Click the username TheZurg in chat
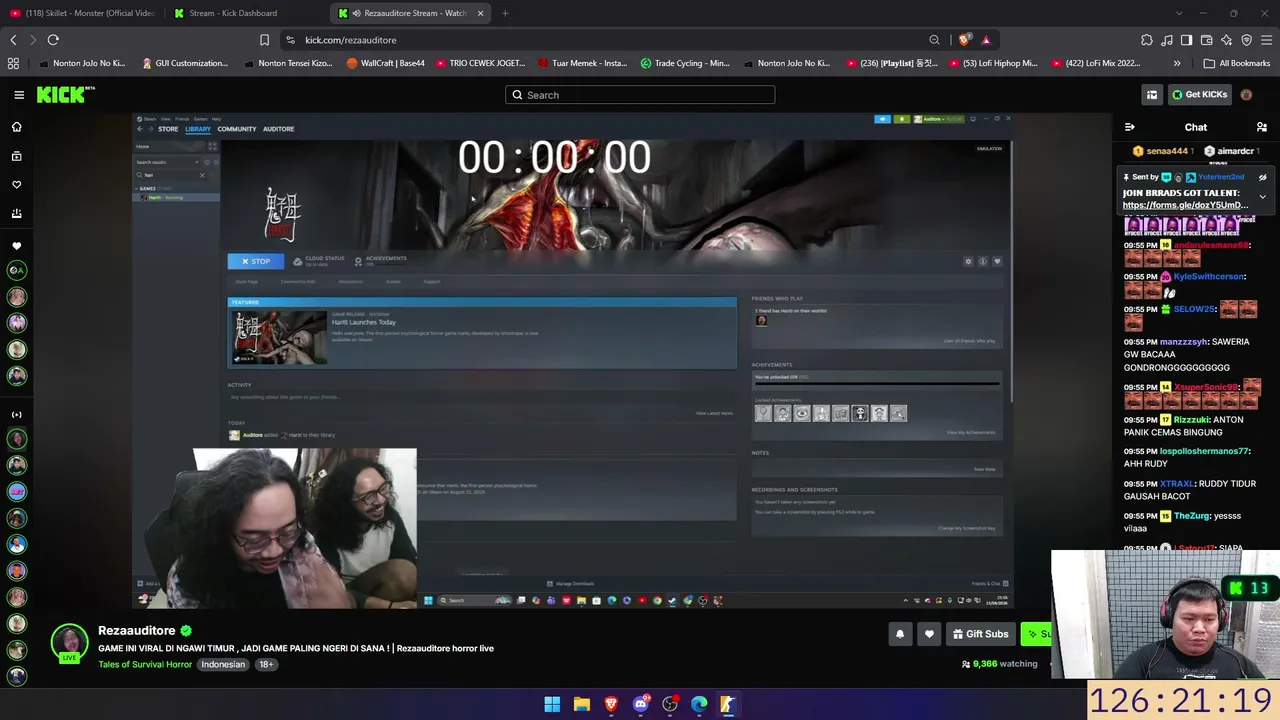The height and width of the screenshot is (720, 1280). point(1192,516)
